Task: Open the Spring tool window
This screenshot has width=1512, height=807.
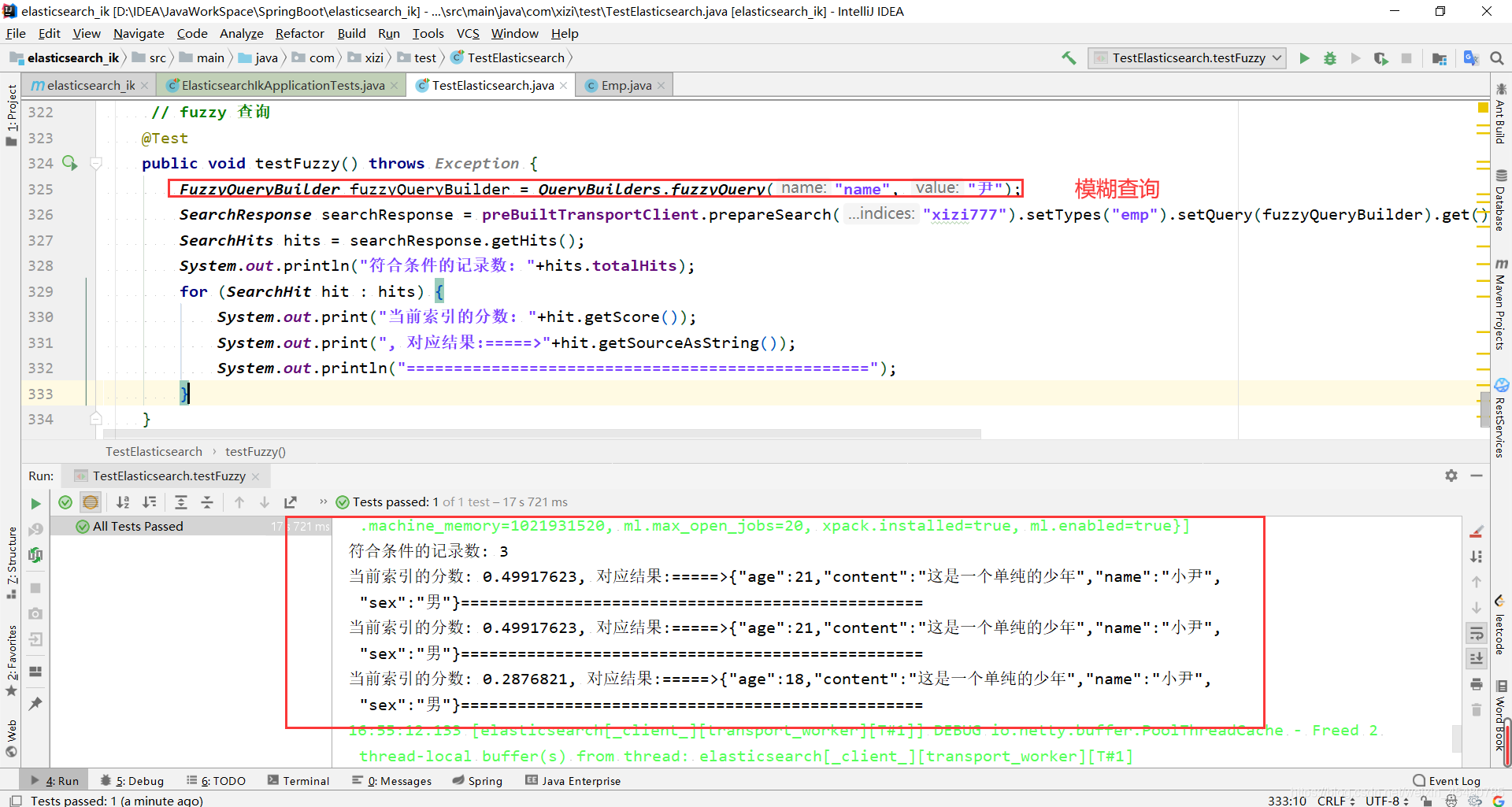Action: coord(477,780)
